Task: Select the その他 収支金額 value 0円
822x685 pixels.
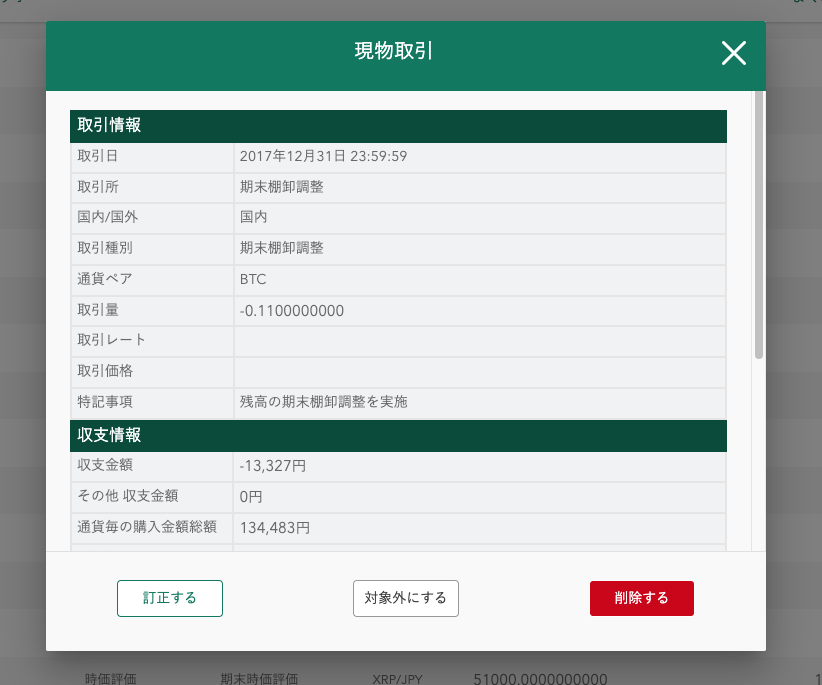Action: tap(251, 497)
